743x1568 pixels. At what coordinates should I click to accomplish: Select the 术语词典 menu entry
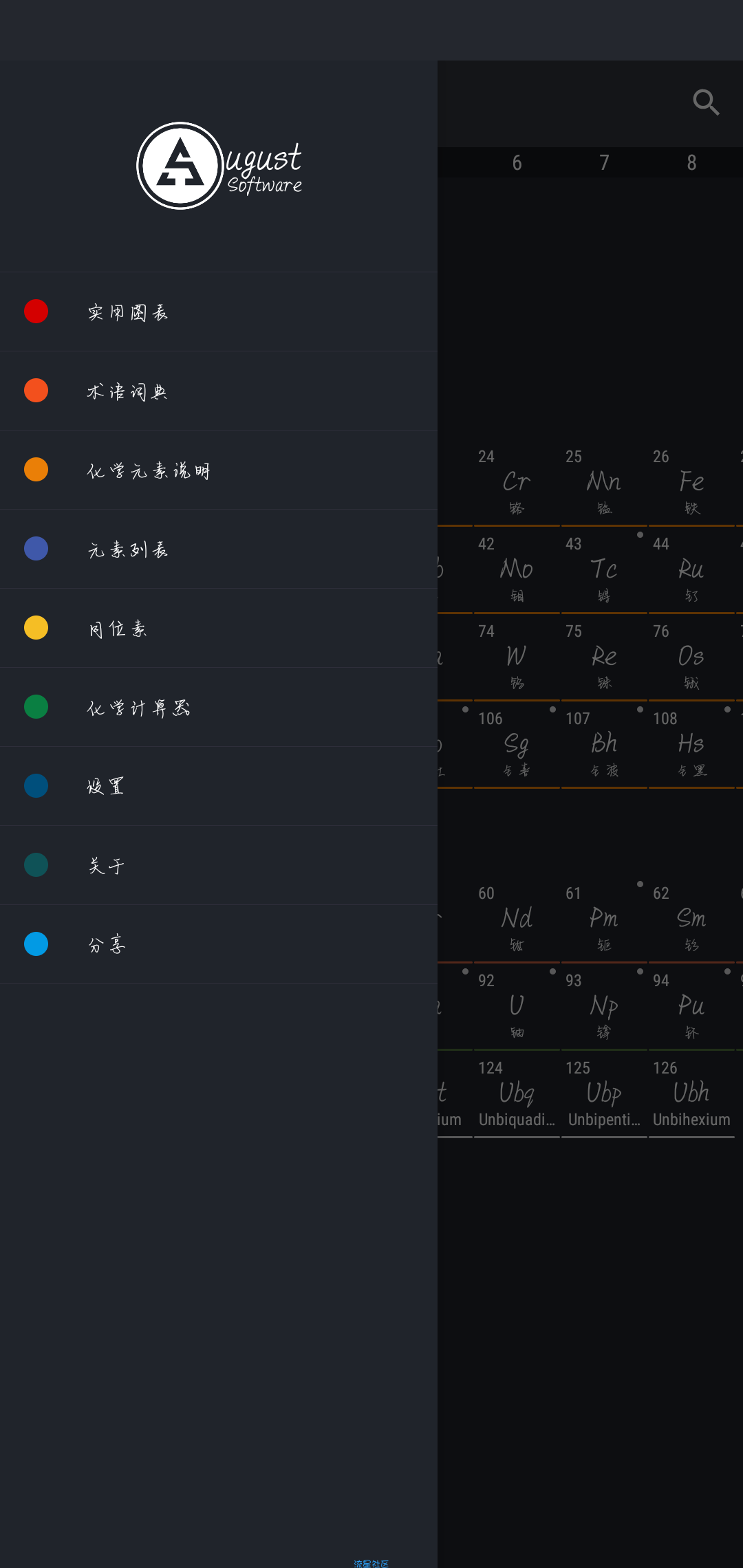tap(219, 391)
